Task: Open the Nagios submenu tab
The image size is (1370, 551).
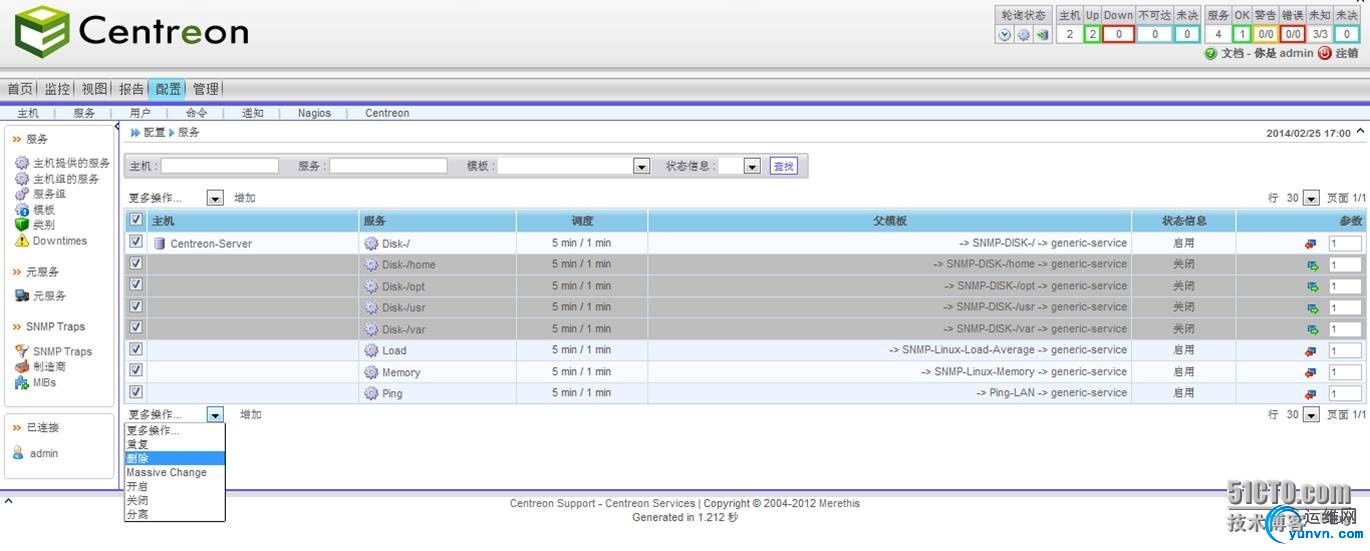Action: coord(314,113)
